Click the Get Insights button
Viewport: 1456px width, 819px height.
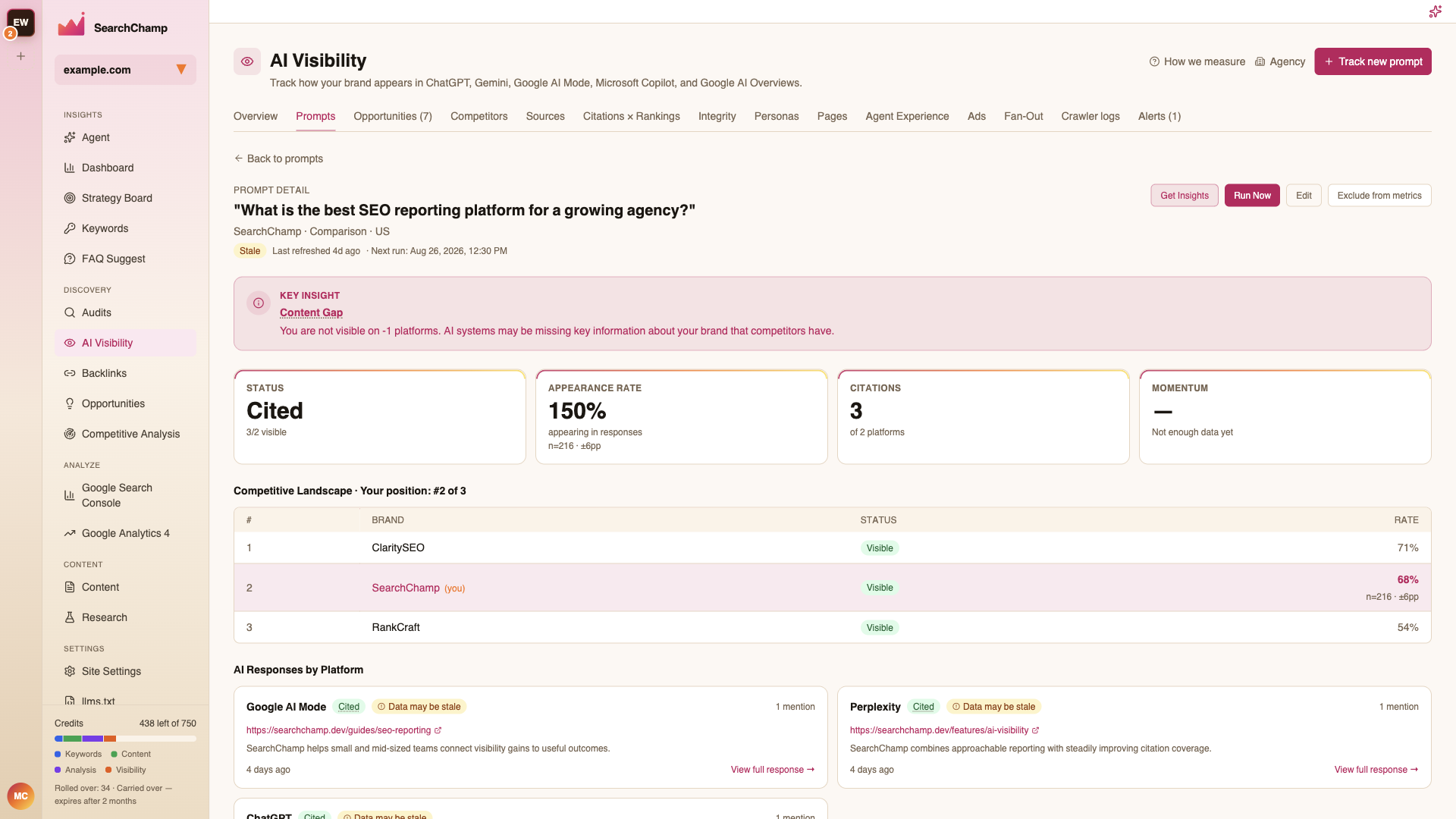[x=1185, y=196]
